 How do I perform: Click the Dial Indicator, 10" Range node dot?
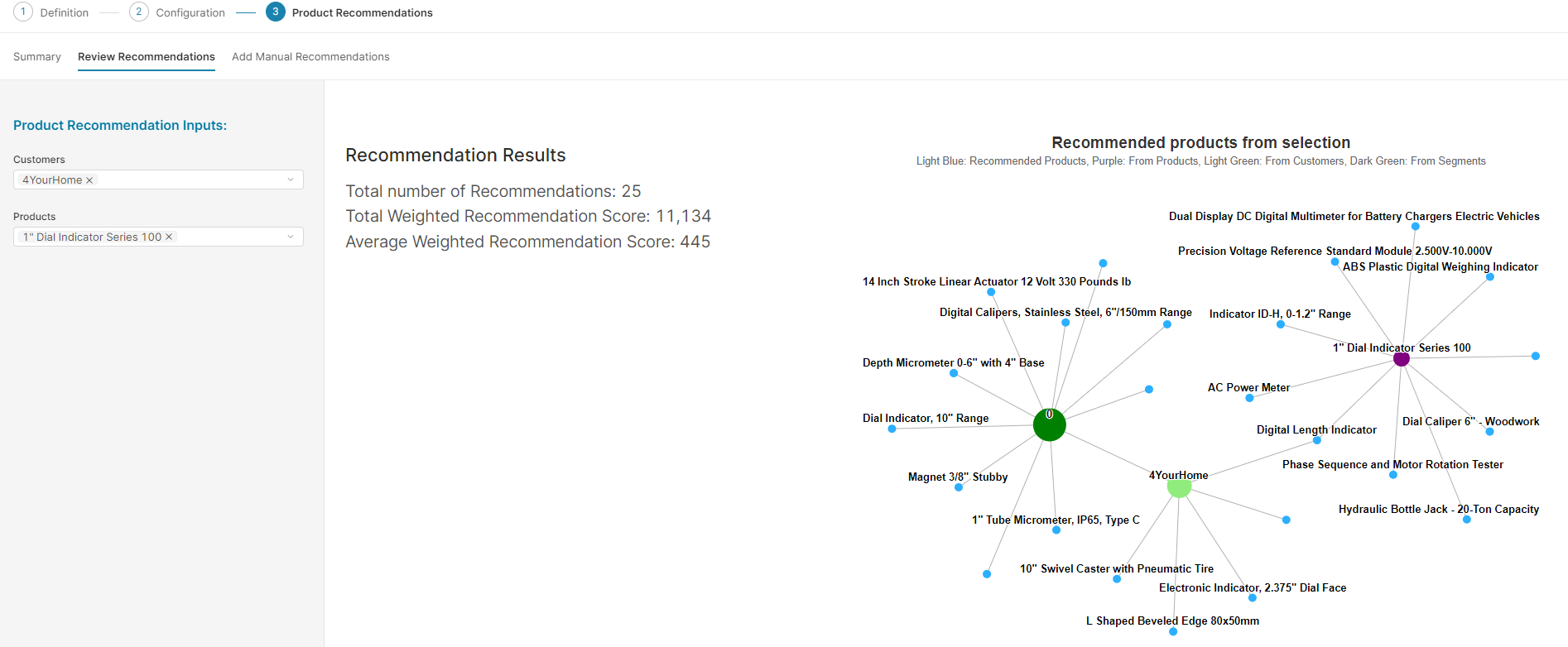tap(892, 429)
